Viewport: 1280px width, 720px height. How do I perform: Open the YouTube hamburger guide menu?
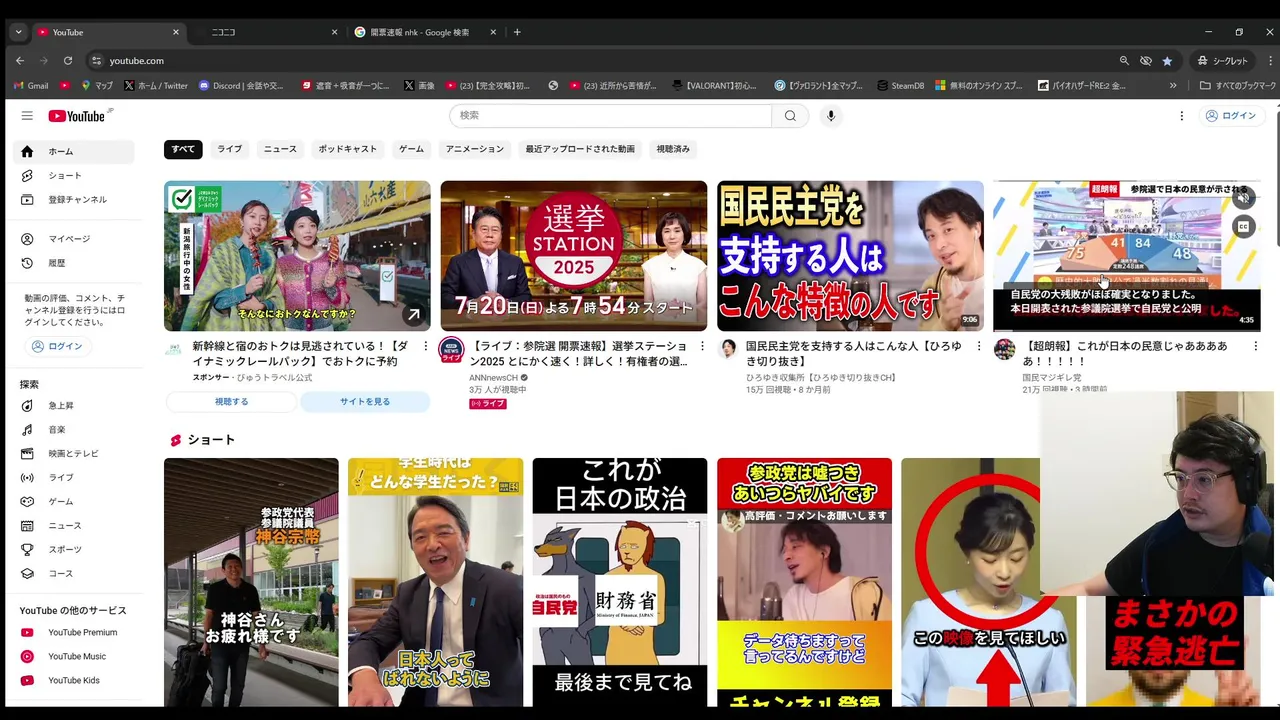27,116
